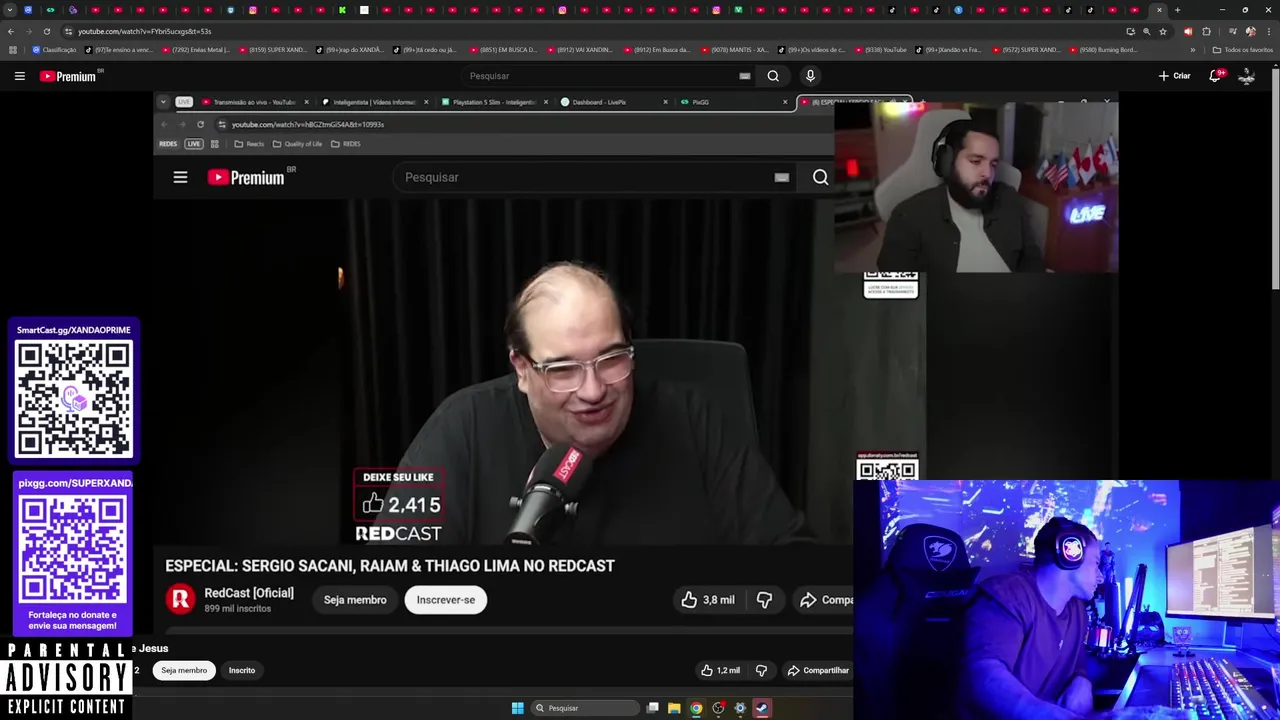1280x720 pixels.
Task: Like the RedCast video showing 3,8 mil
Action: coord(708,600)
